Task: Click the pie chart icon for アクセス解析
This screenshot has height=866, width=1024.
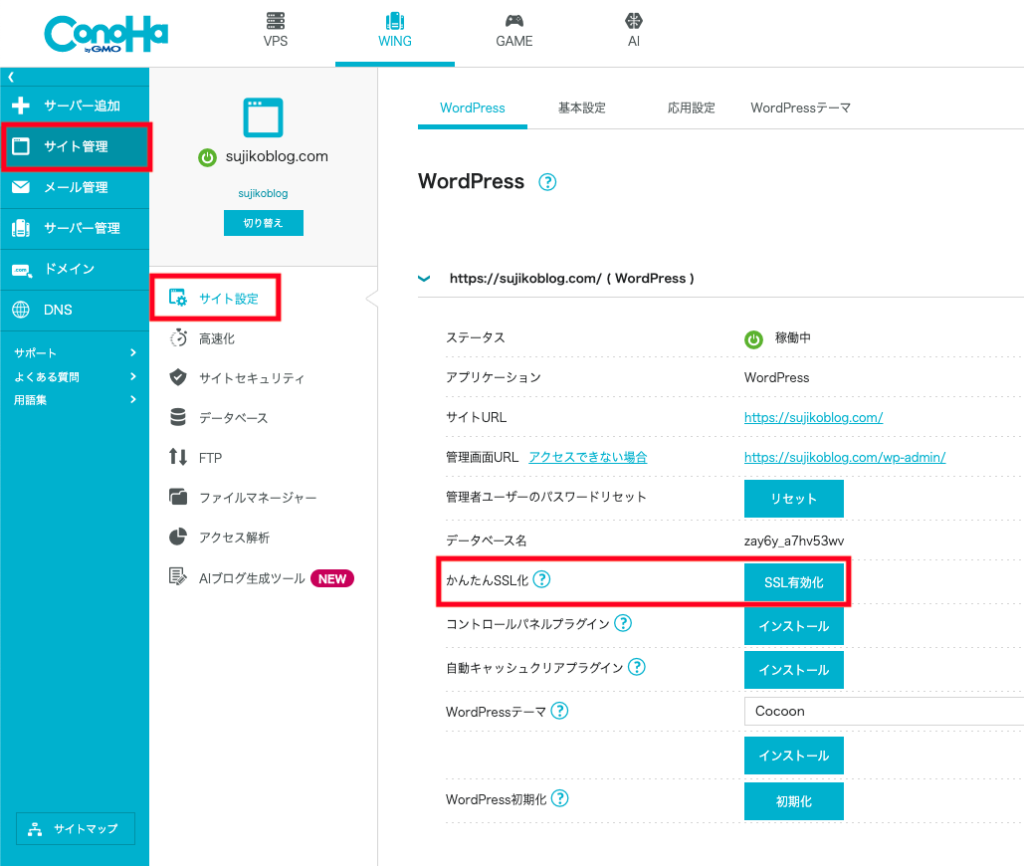Action: [x=178, y=537]
